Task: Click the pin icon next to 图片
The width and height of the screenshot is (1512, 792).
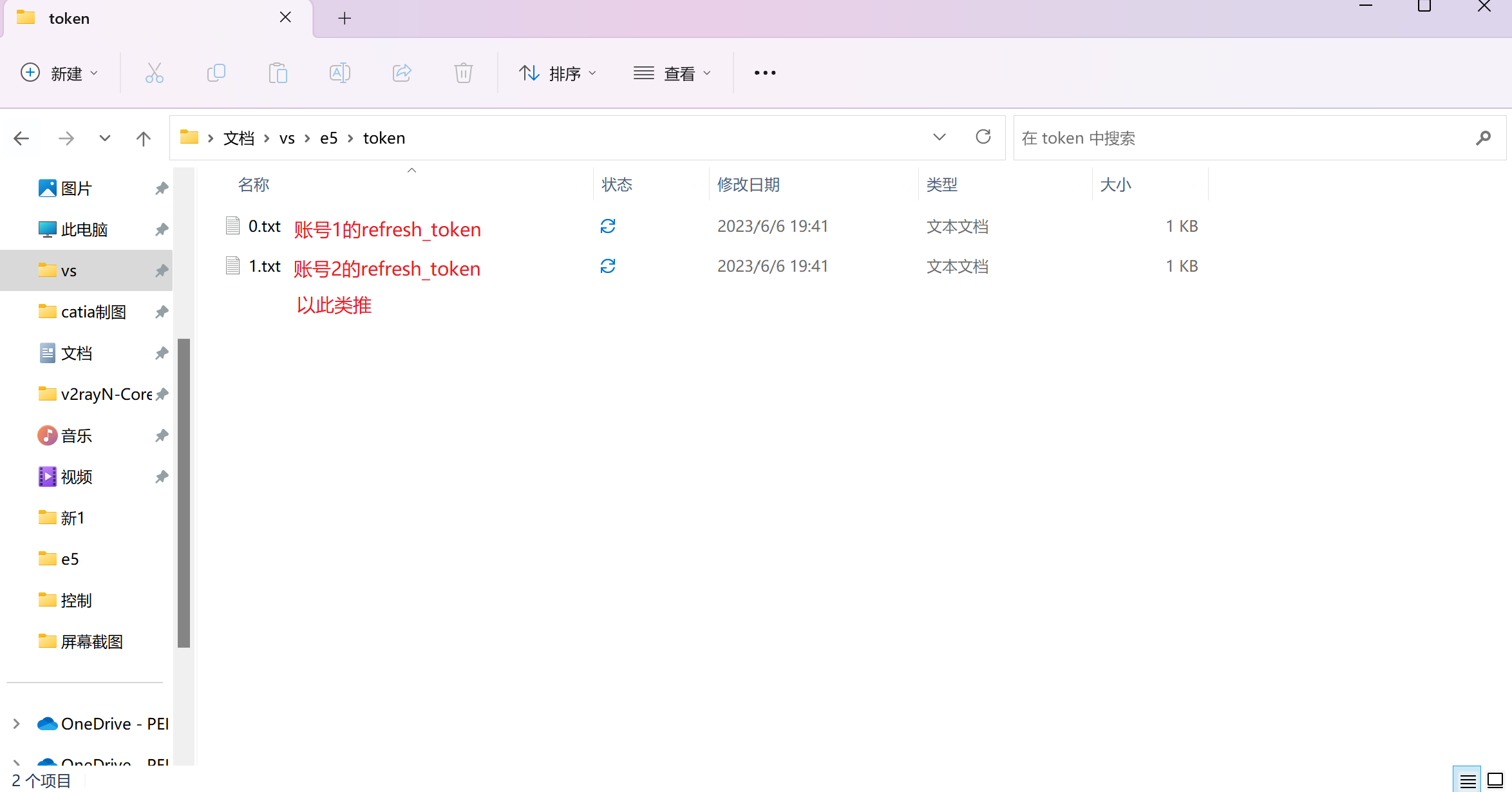Action: [162, 188]
